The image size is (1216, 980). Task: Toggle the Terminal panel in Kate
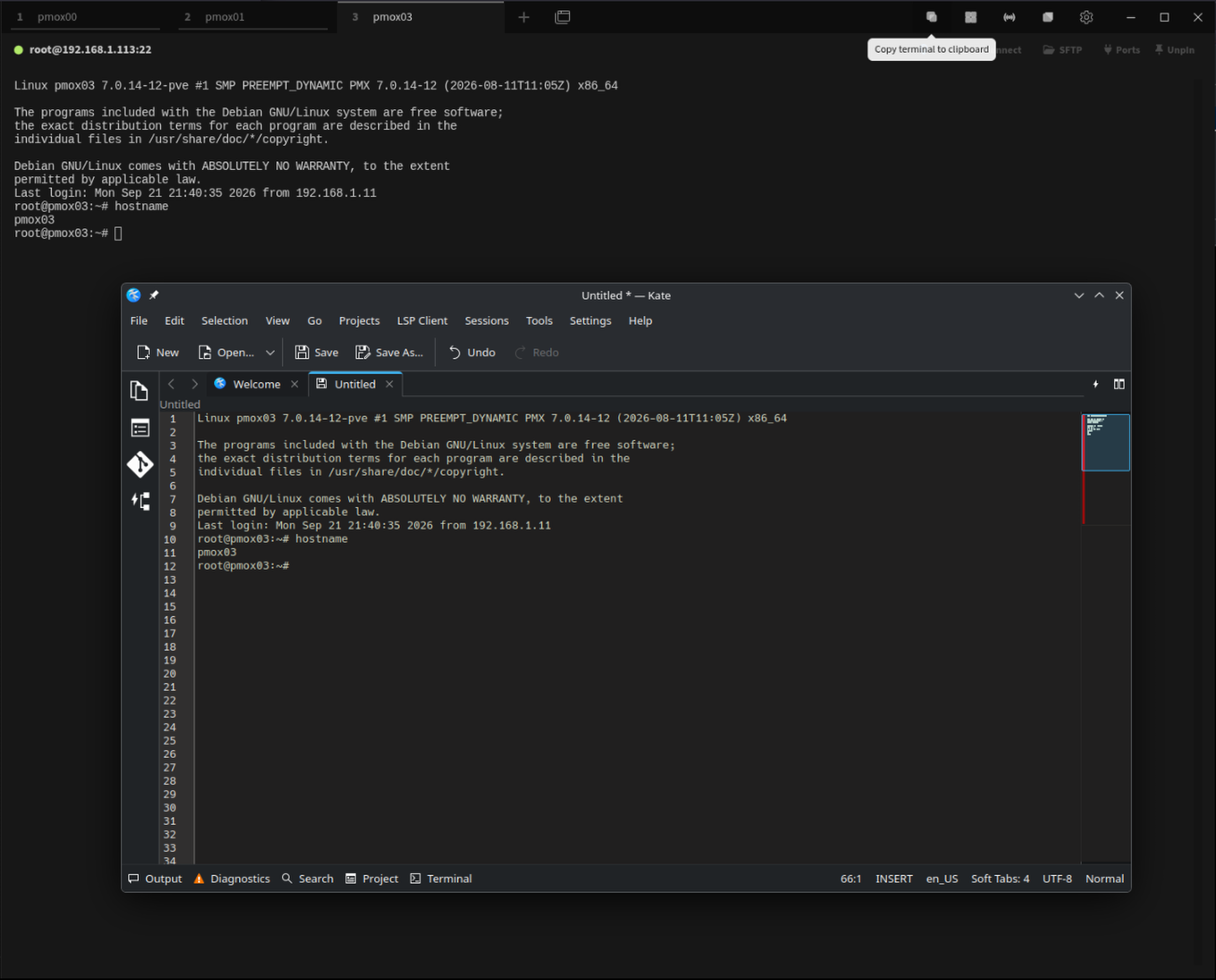point(440,879)
